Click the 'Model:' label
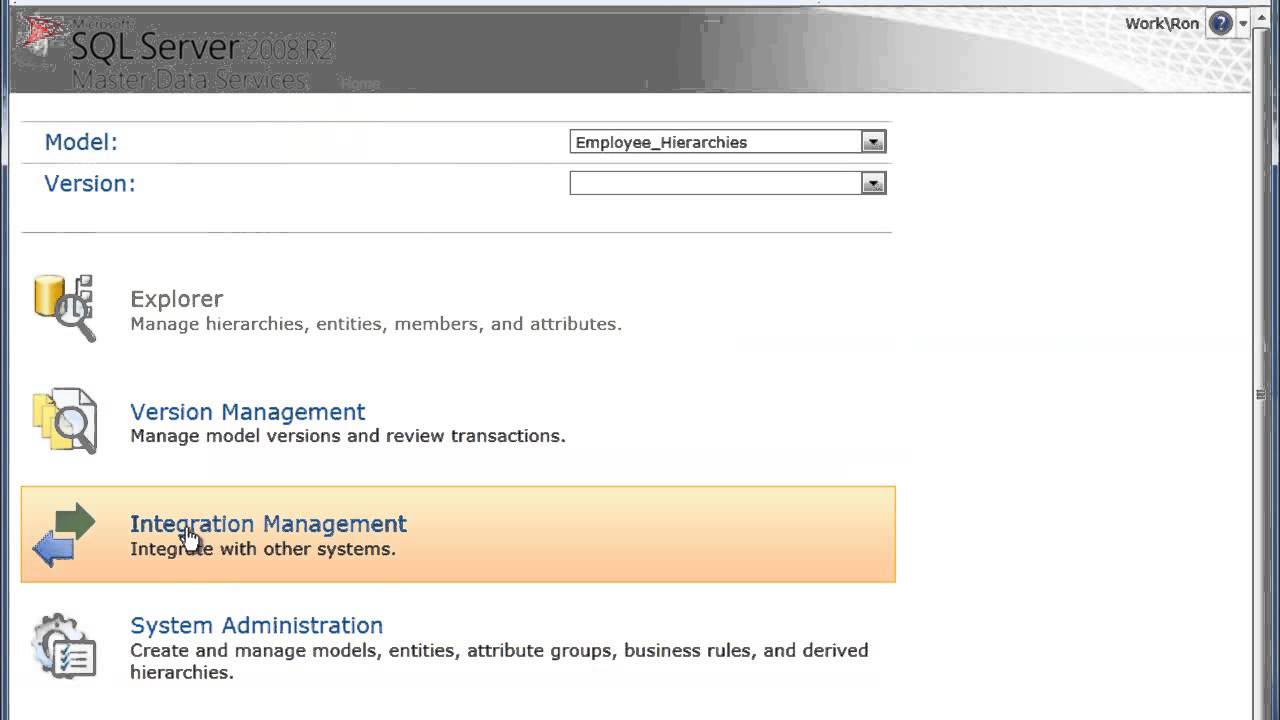Viewport: 1280px width, 720px height. [x=81, y=142]
